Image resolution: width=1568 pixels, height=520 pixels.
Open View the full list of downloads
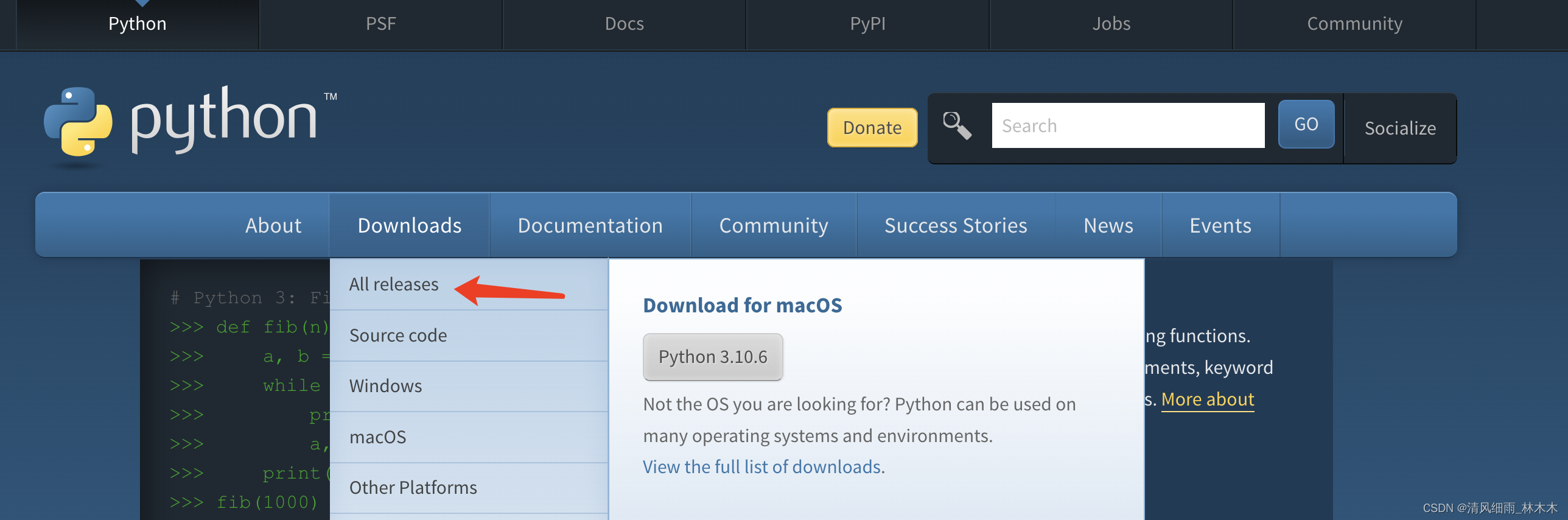click(x=762, y=467)
